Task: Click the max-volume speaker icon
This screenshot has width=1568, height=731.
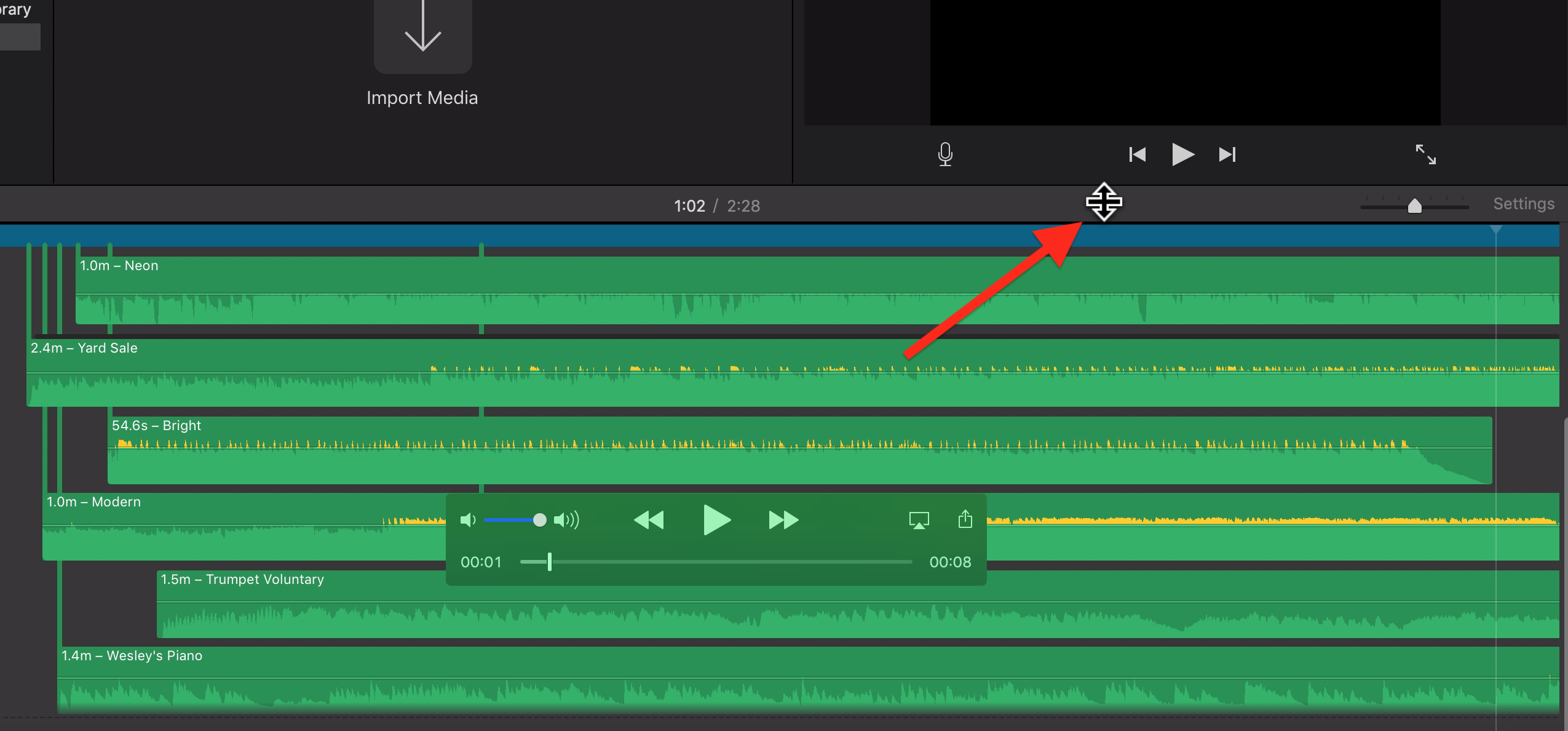Action: pyautogui.click(x=566, y=520)
